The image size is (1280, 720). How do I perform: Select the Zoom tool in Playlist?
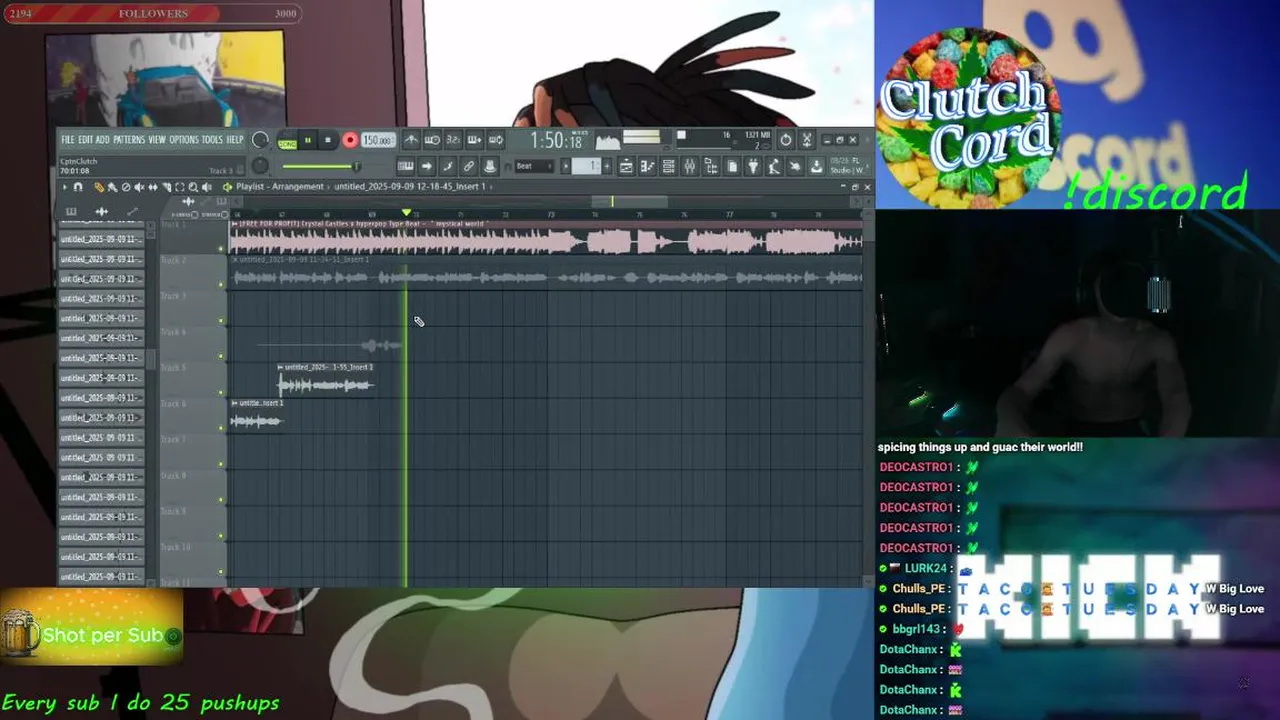(x=193, y=187)
